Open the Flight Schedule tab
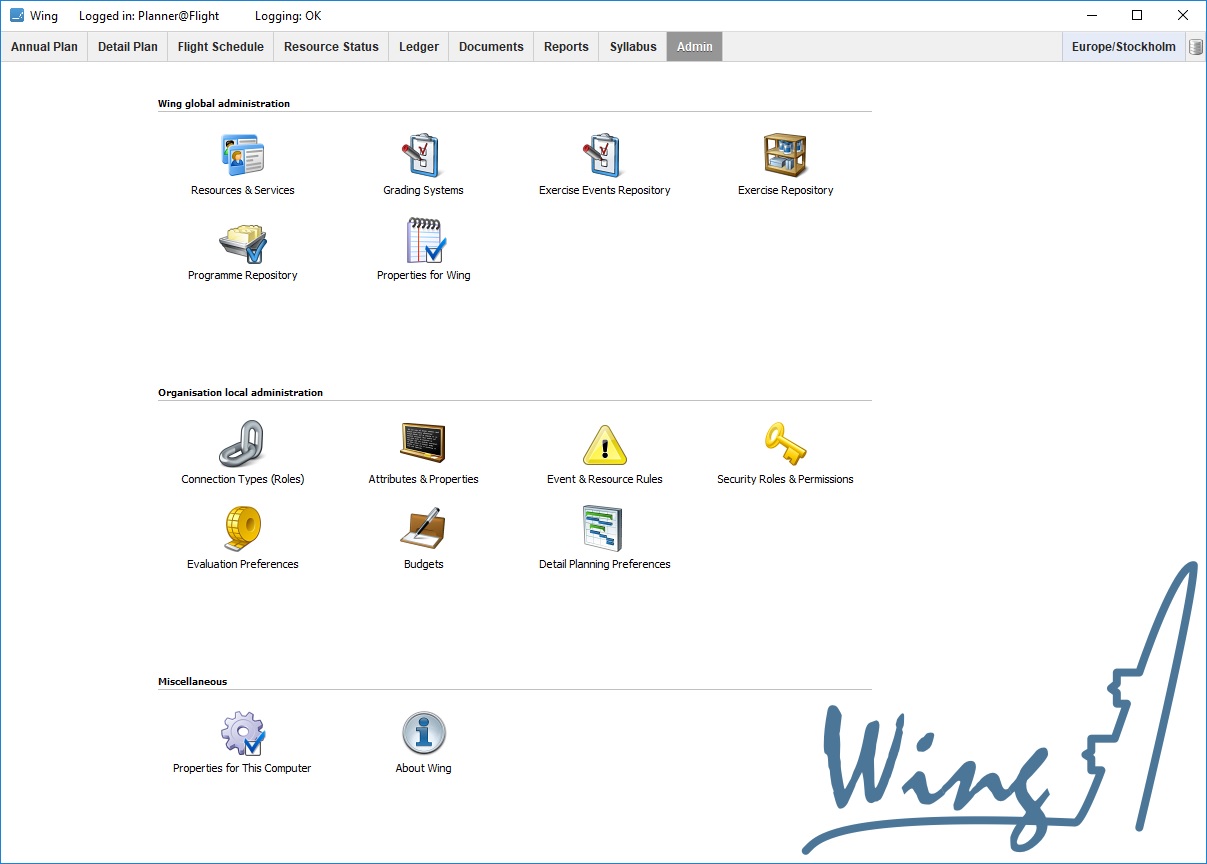The image size is (1207, 864). 221,47
